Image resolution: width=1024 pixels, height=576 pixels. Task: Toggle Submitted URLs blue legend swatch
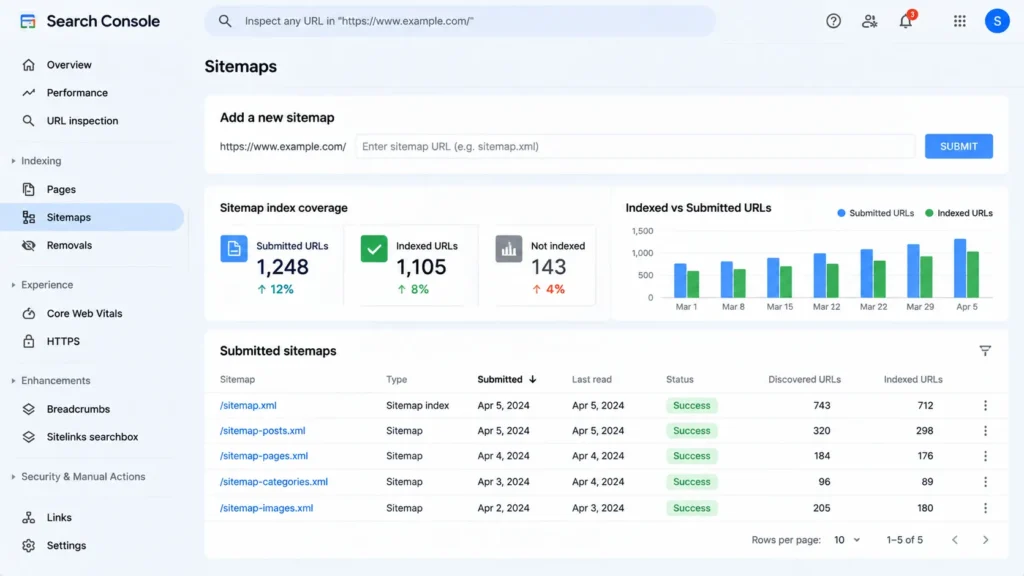coord(841,213)
